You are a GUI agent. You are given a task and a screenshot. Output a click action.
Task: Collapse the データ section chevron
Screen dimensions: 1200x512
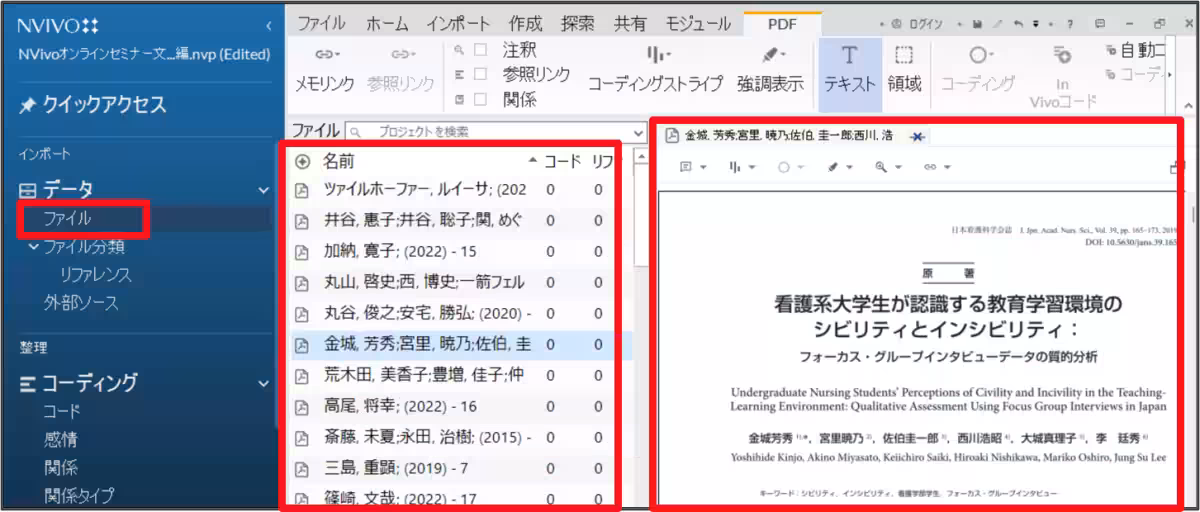click(264, 189)
